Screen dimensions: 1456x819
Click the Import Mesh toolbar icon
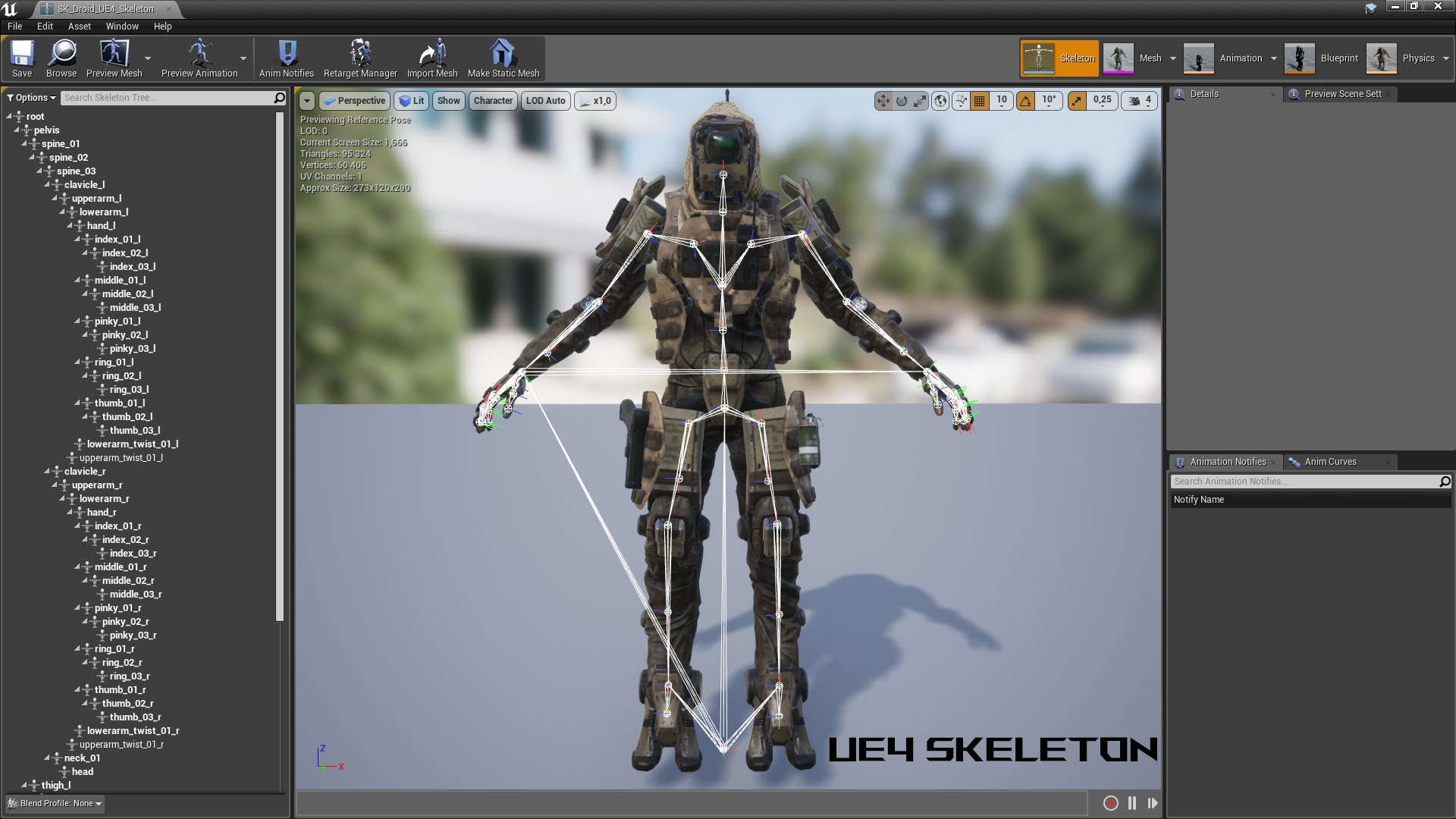coord(431,58)
